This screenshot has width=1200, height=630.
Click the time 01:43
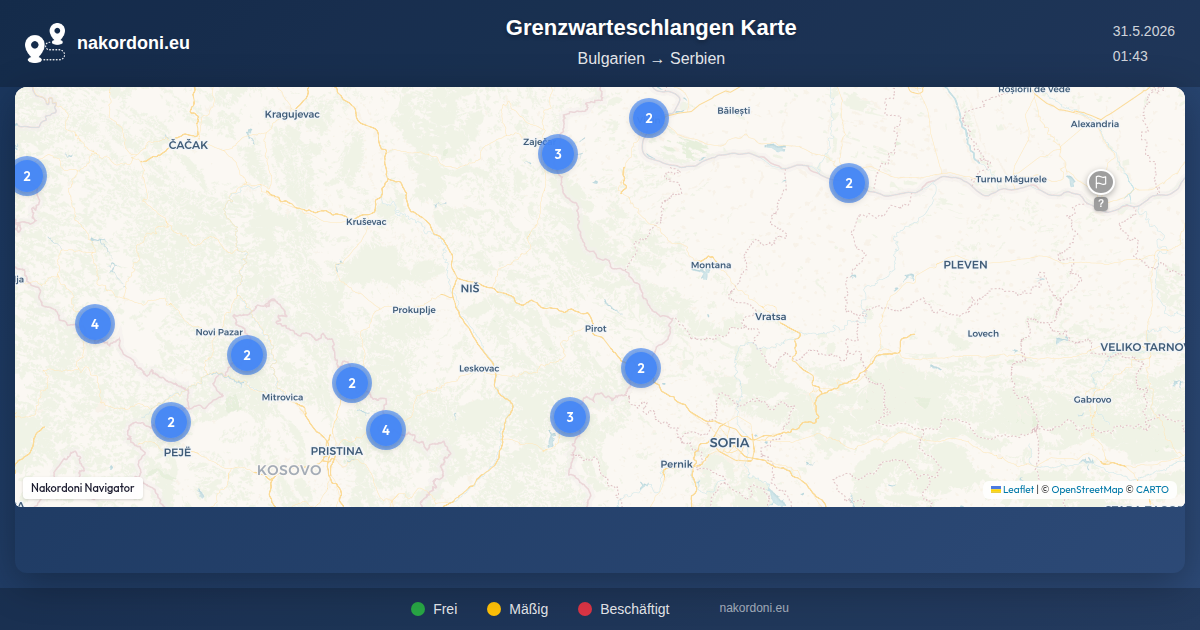pyautogui.click(x=1130, y=56)
